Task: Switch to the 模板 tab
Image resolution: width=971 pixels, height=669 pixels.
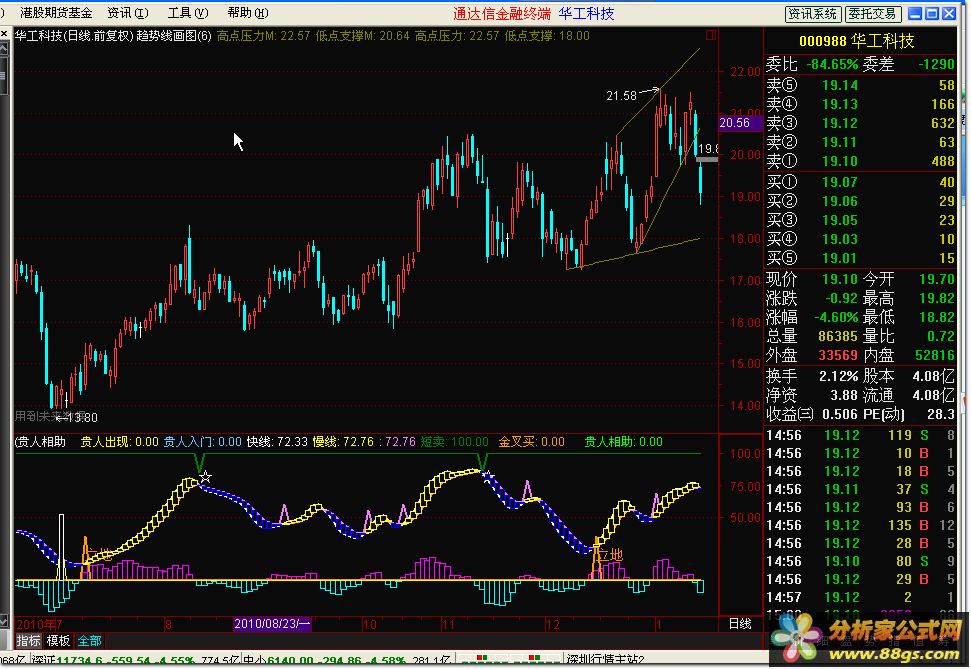Action: [x=58, y=641]
